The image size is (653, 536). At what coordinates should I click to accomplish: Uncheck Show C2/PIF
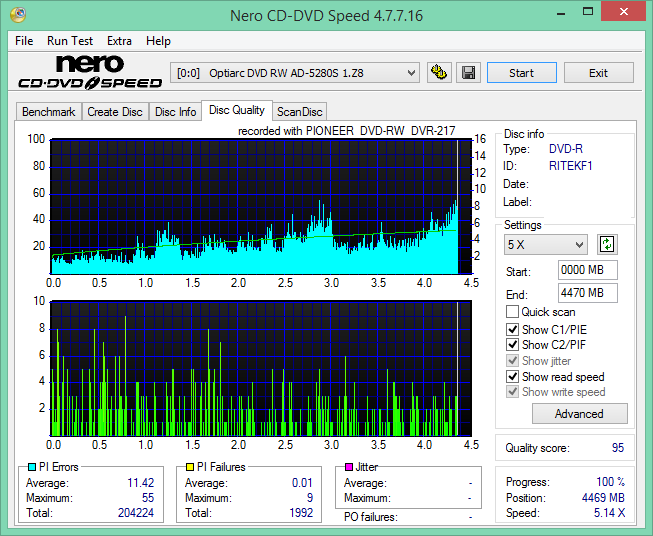coord(512,344)
